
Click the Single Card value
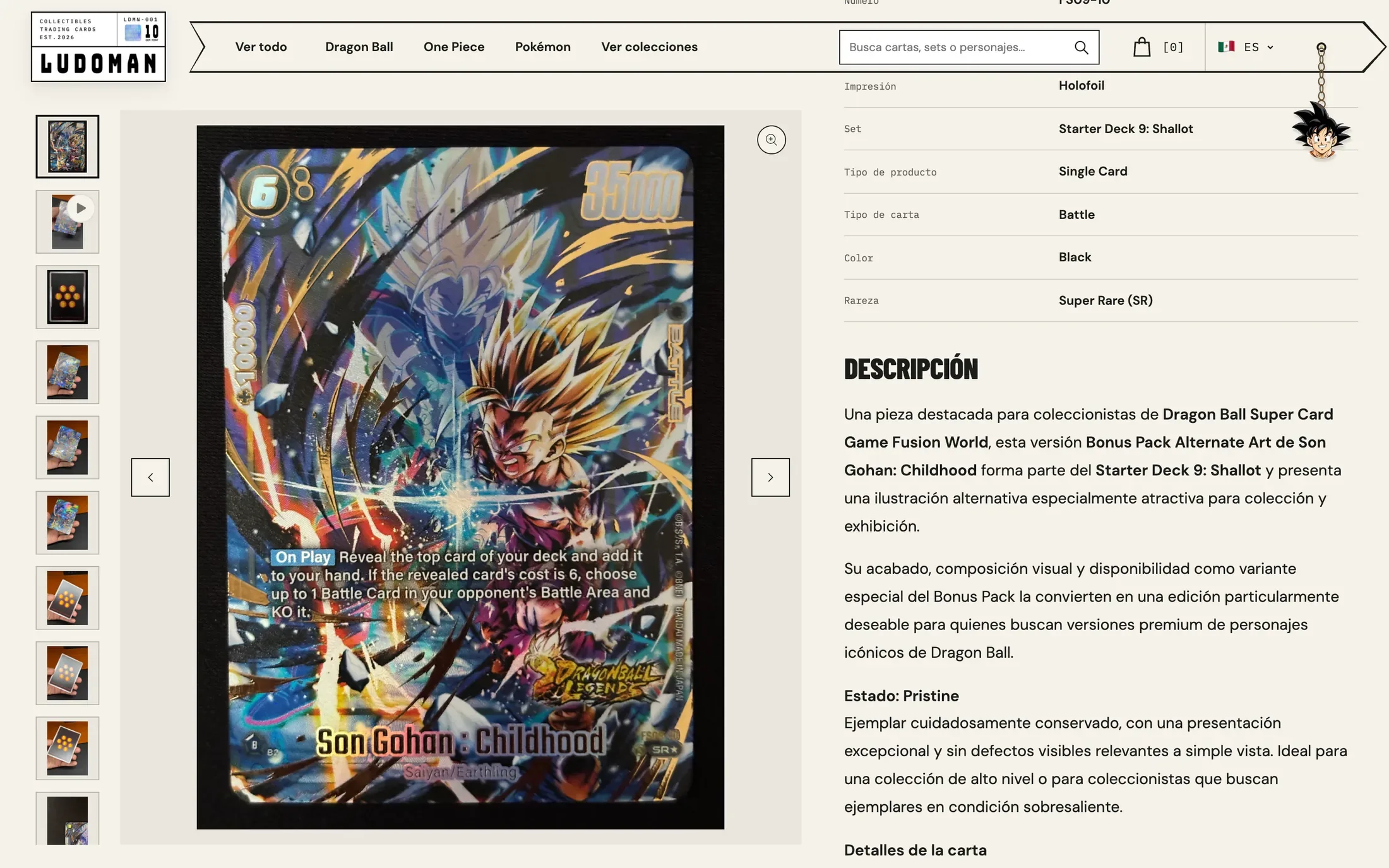point(1093,171)
